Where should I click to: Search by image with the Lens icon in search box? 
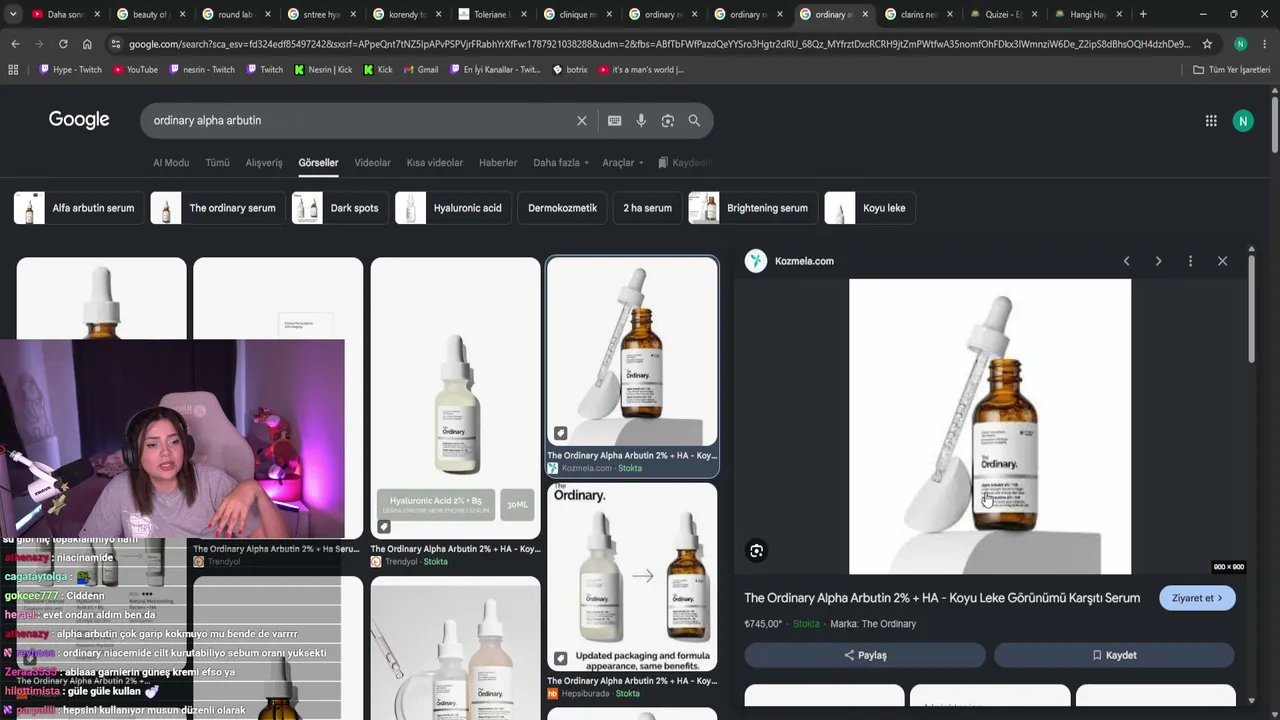click(x=668, y=121)
